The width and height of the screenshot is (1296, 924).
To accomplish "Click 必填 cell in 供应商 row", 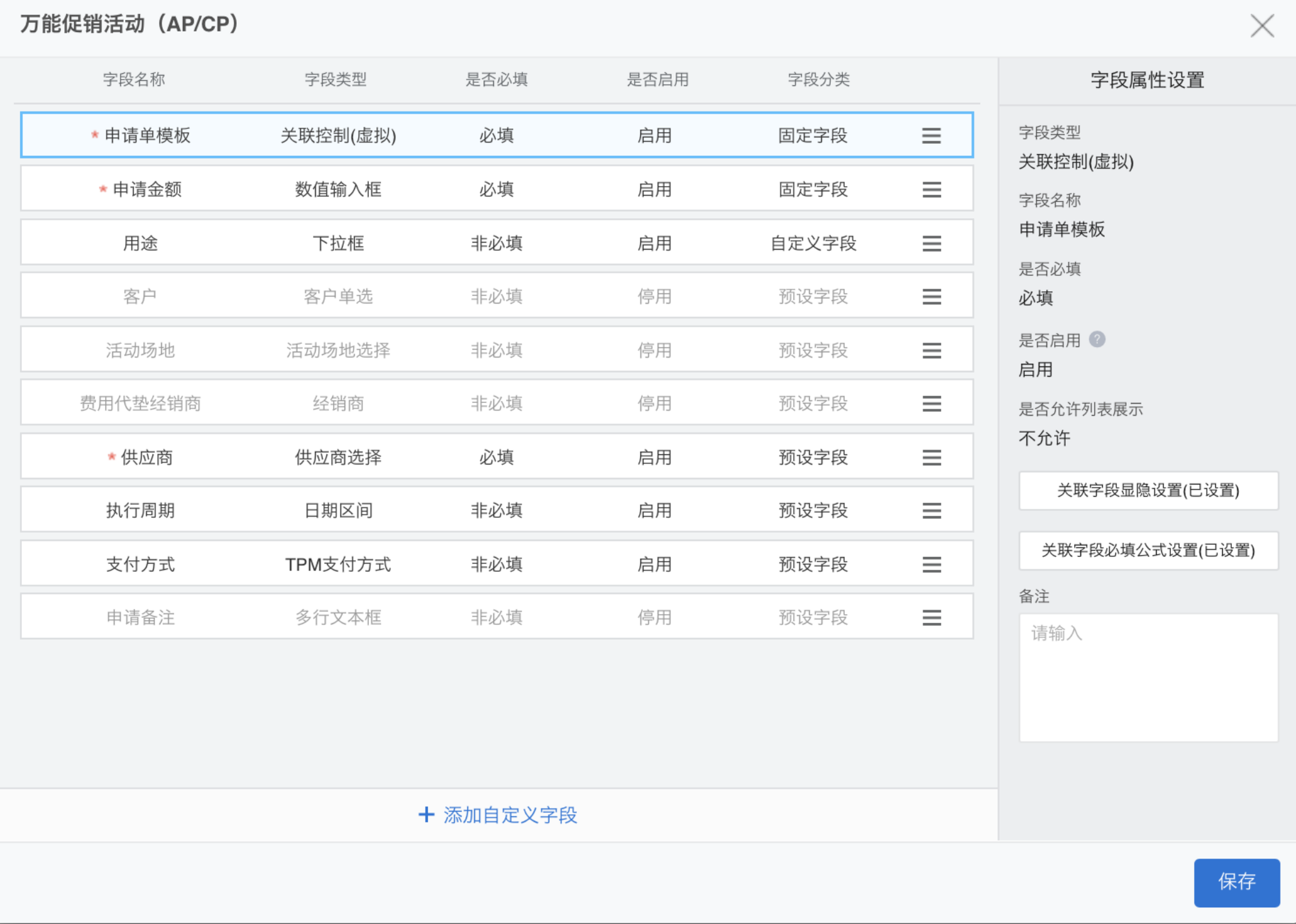I will (x=497, y=458).
